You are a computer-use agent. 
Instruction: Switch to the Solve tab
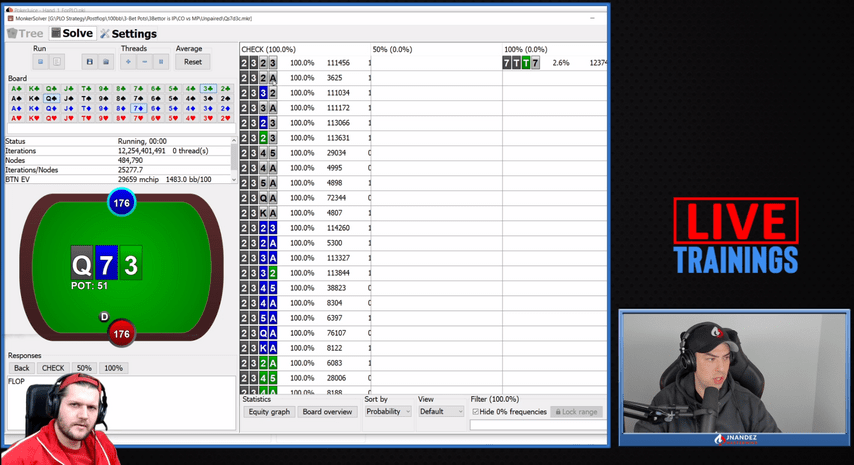pos(72,33)
